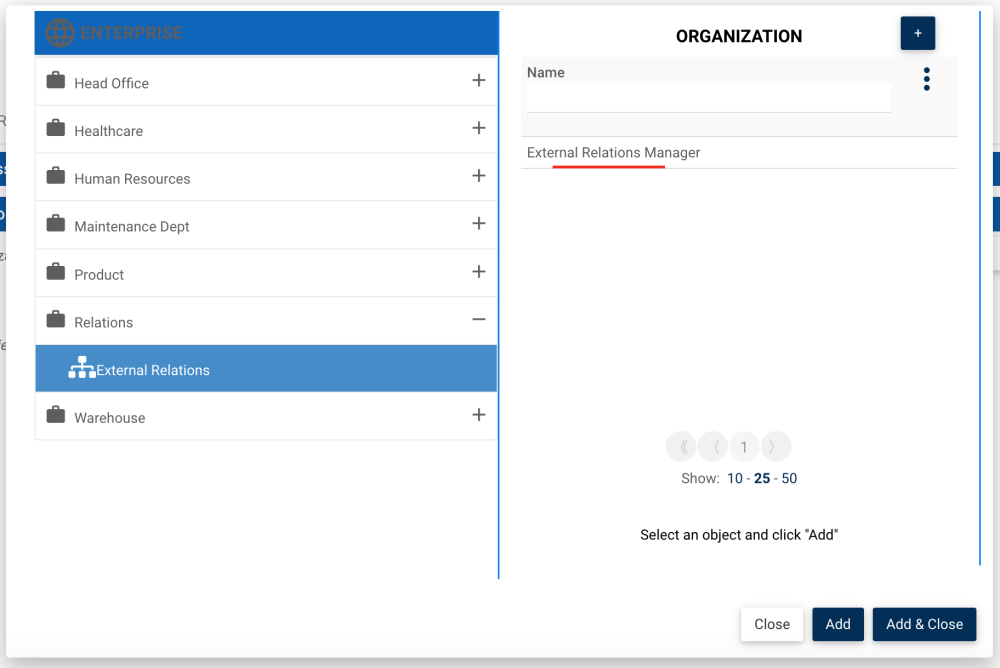Click the Close button
This screenshot has height=668, width=1000.
coord(772,624)
